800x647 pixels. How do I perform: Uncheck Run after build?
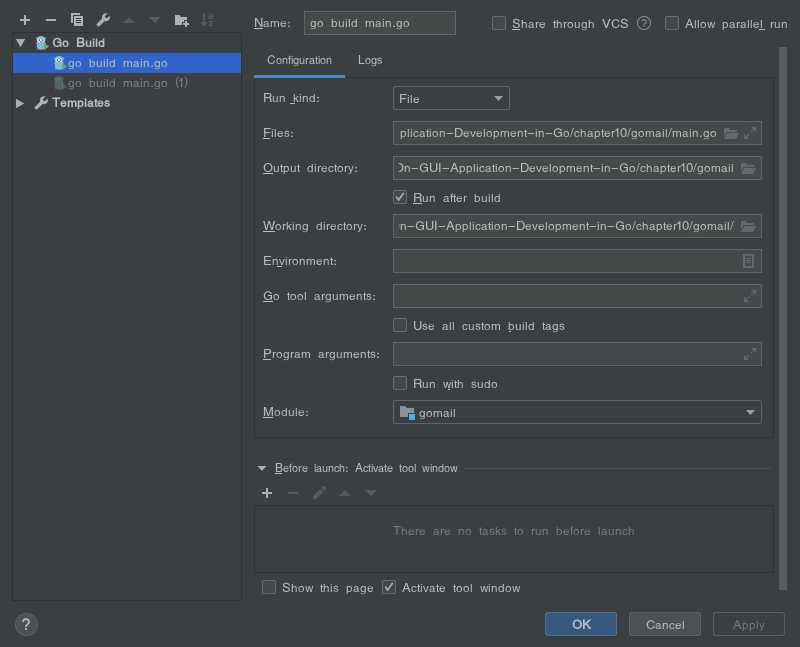point(400,197)
